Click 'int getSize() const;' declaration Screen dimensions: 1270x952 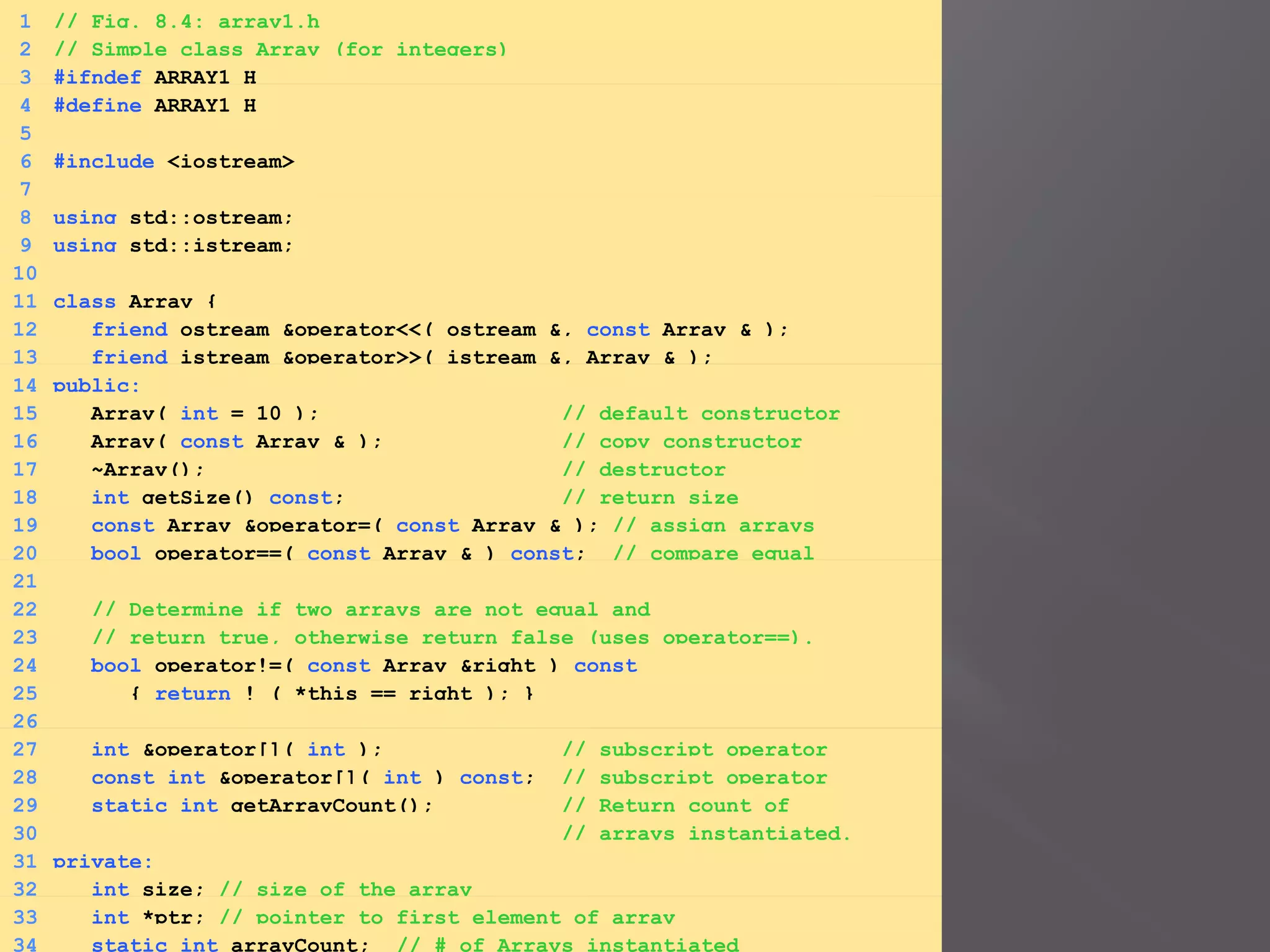[217, 498]
